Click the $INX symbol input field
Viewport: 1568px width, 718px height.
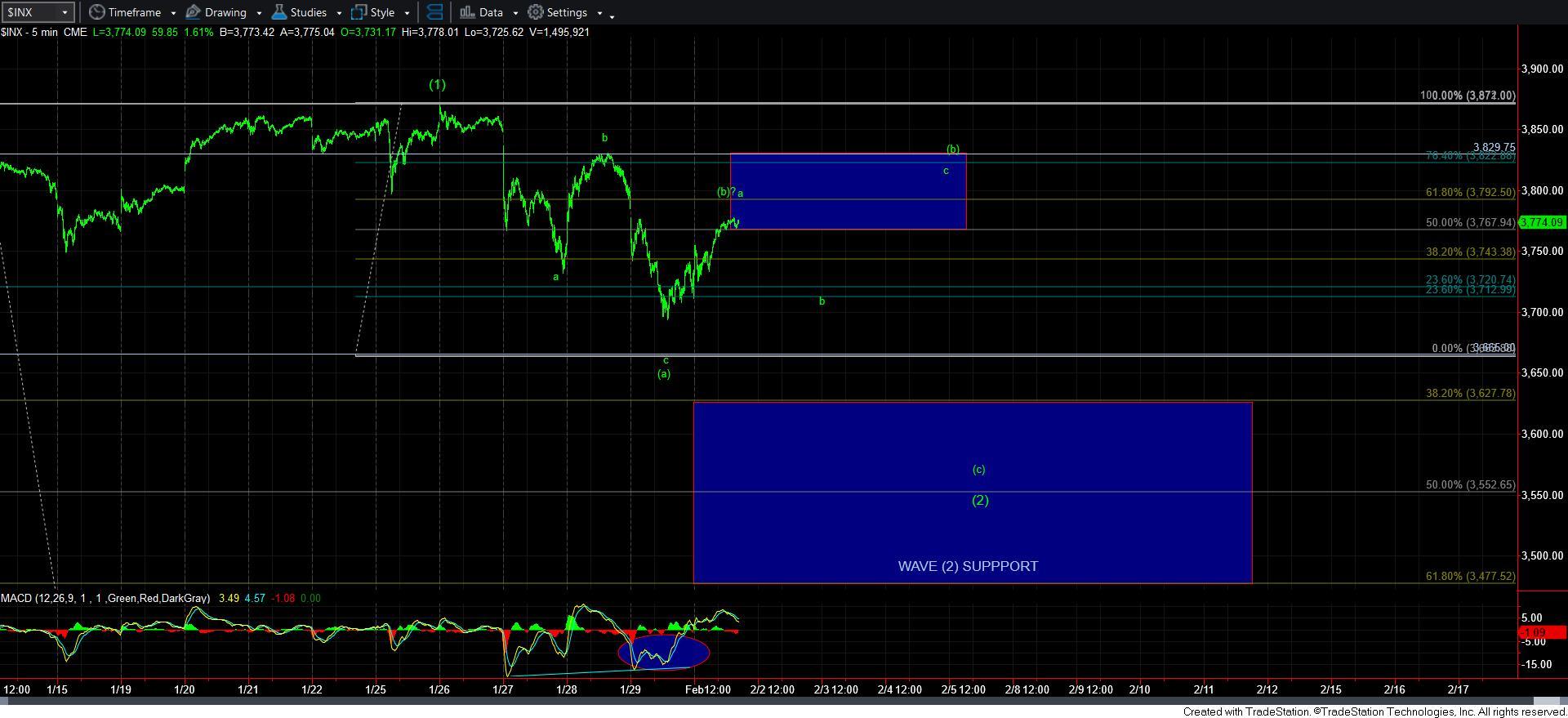(x=29, y=12)
